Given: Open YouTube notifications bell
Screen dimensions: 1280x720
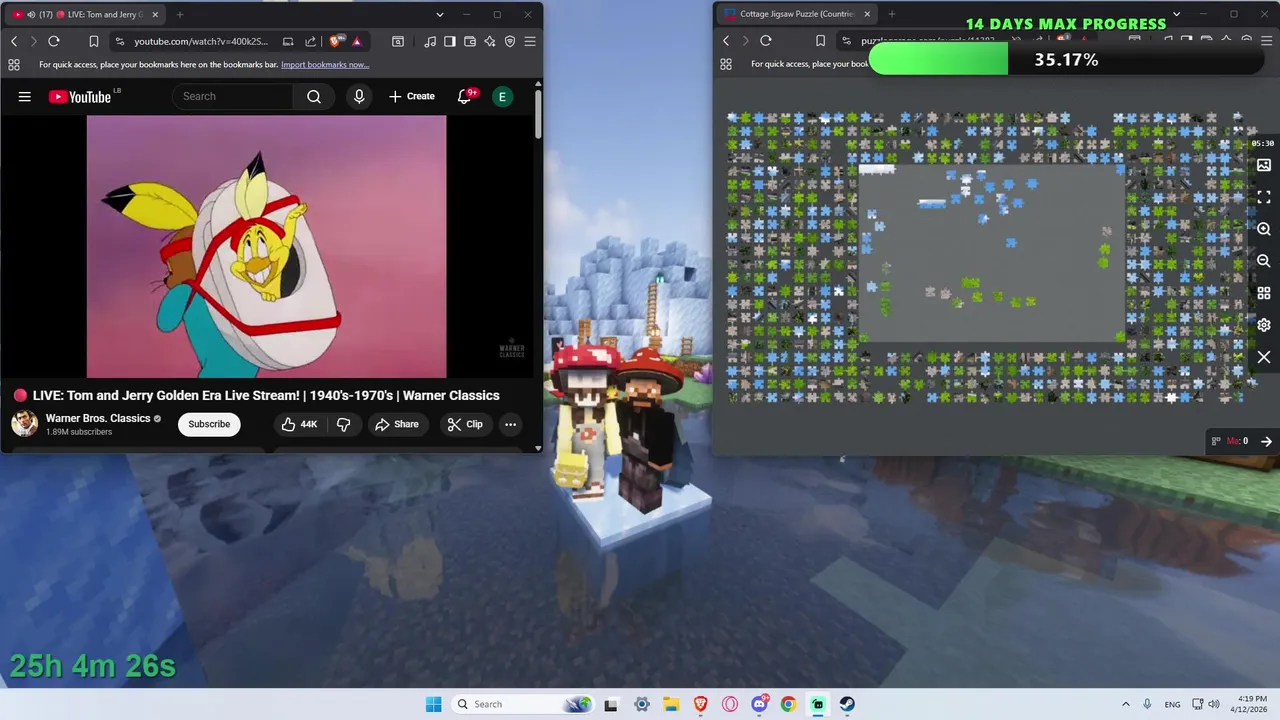Looking at the screenshot, I should (x=464, y=96).
